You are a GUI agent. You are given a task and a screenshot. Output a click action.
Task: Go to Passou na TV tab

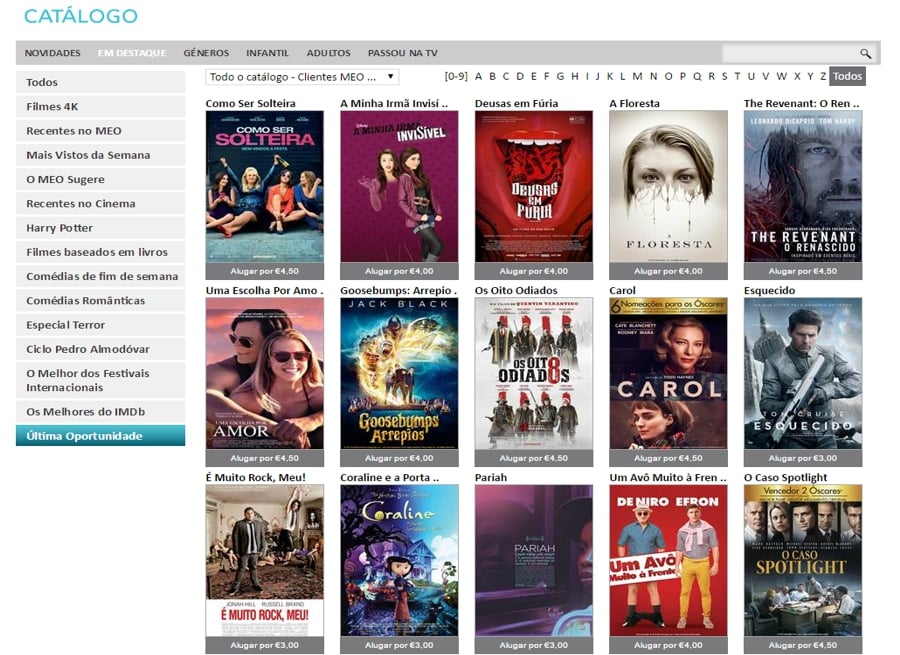(402, 53)
